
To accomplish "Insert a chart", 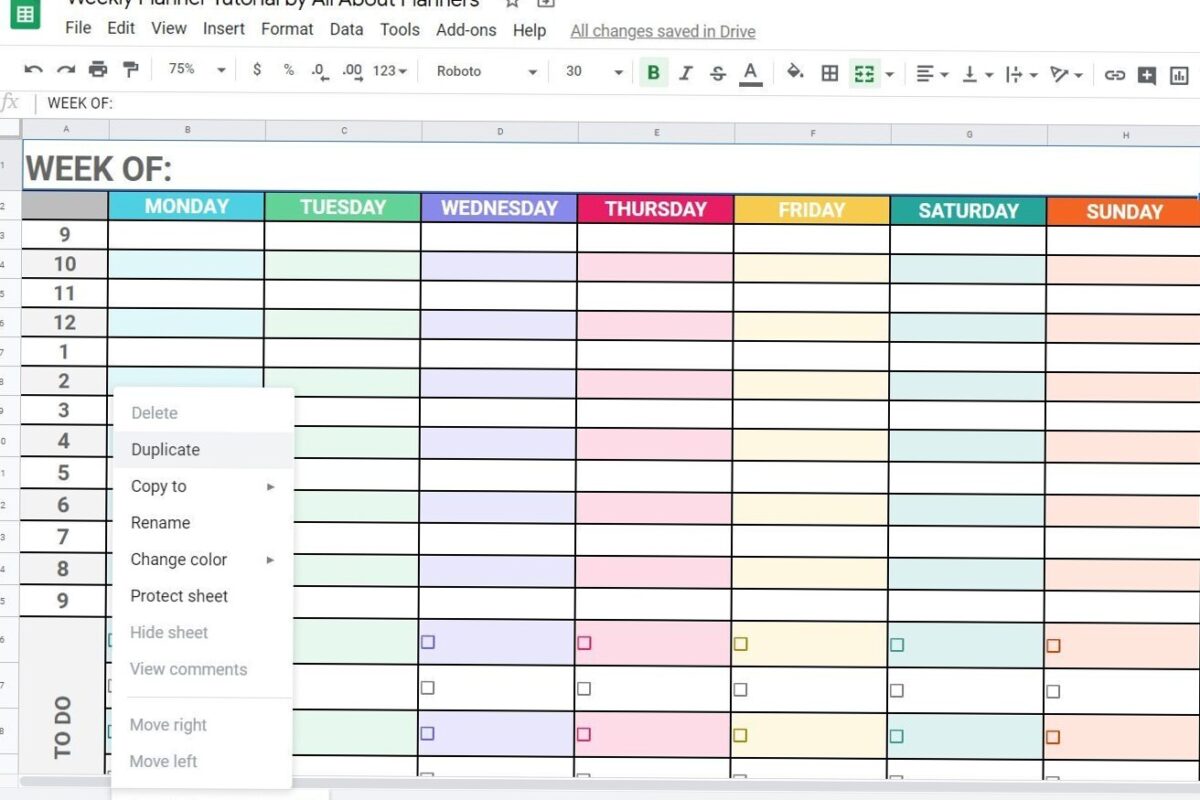I will coord(1180,72).
